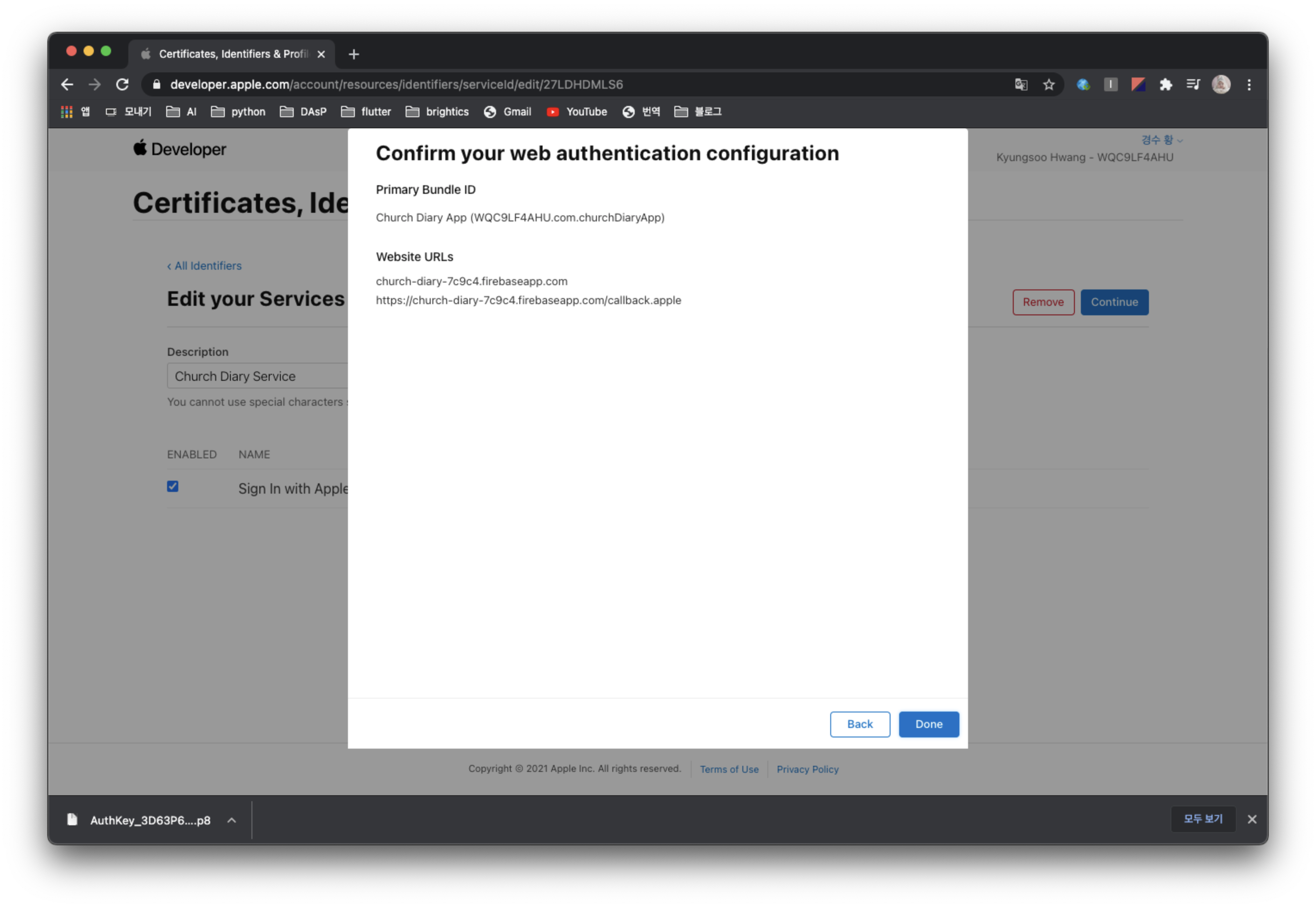
Task: Open the account name dropdown at top right
Action: tap(1161, 140)
